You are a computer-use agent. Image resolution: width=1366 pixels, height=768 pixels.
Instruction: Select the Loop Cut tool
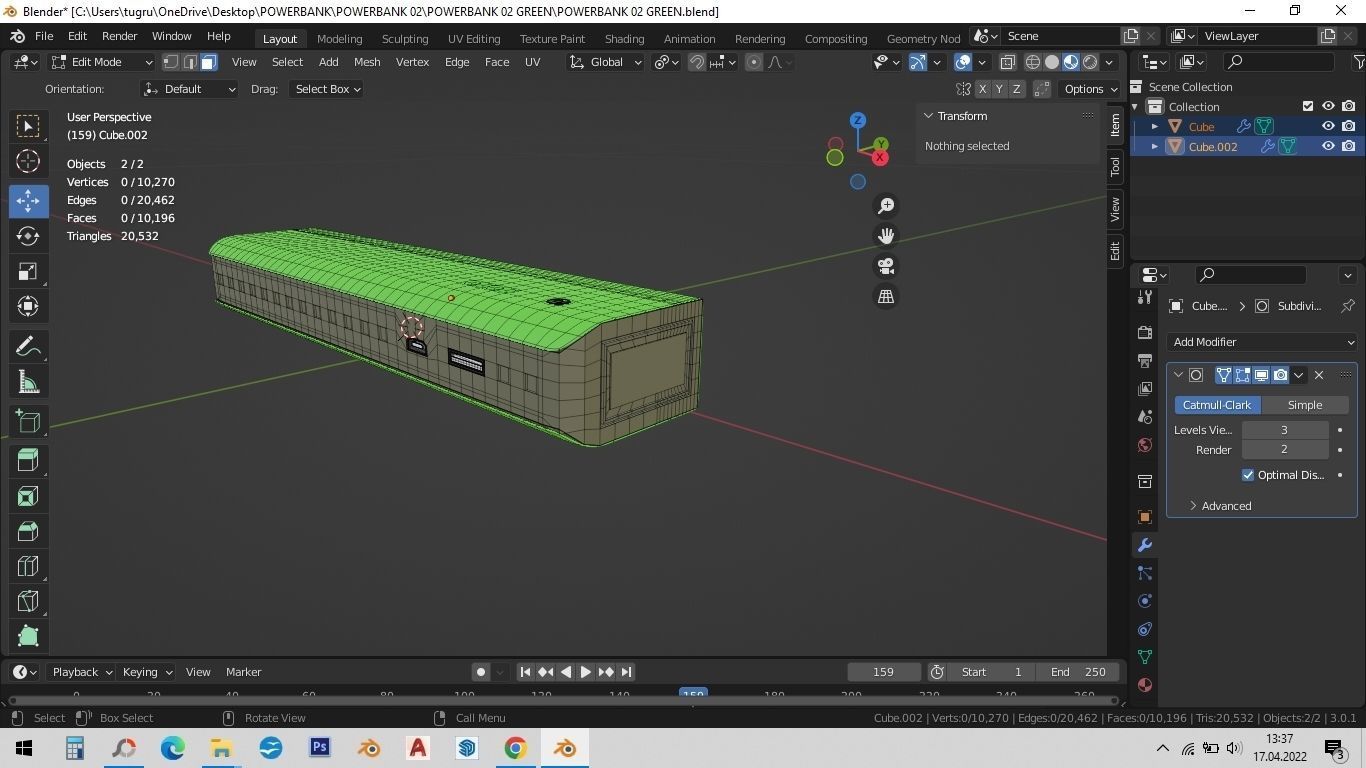(x=28, y=567)
